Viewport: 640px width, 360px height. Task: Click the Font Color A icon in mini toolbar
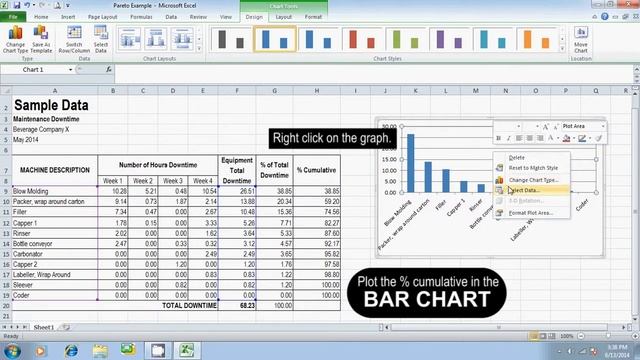pos(551,138)
